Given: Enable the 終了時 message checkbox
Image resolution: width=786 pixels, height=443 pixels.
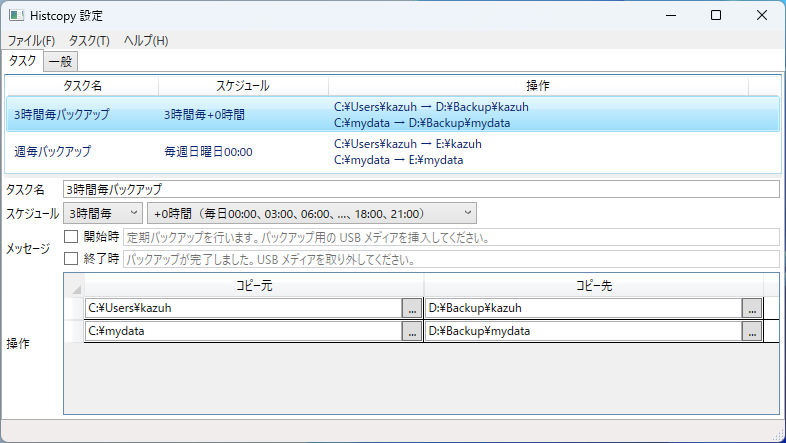Looking at the screenshot, I should [71, 259].
